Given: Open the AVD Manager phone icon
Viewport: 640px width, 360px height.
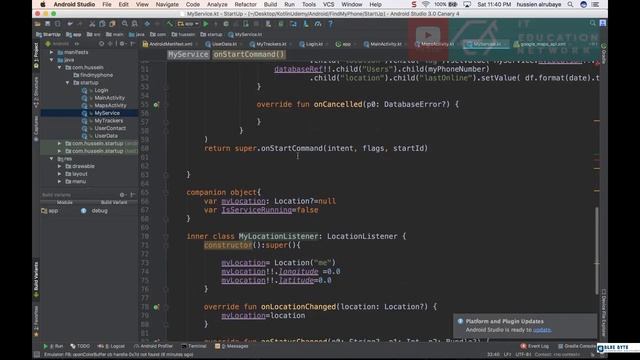Looking at the screenshot, I should click(268, 24).
